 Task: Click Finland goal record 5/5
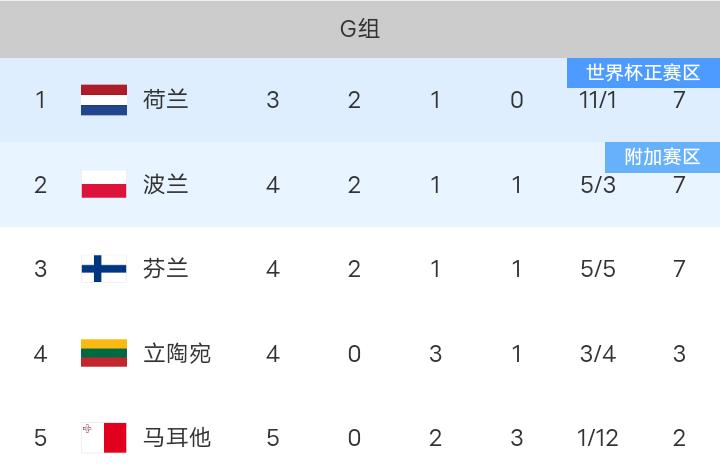tap(597, 269)
